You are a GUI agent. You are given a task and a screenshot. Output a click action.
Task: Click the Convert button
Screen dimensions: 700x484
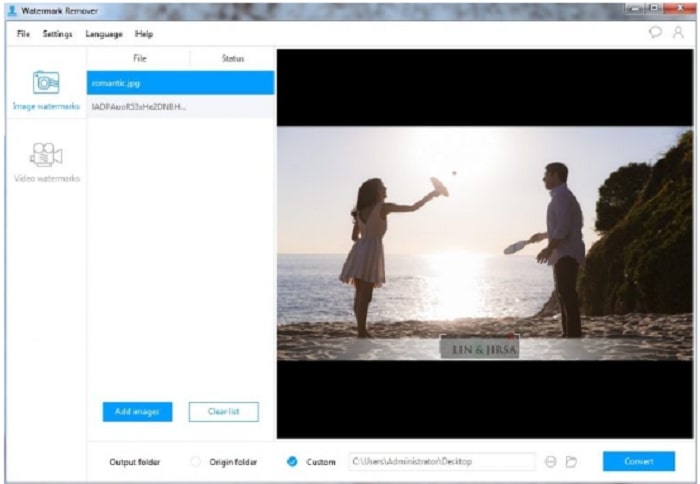tap(639, 461)
